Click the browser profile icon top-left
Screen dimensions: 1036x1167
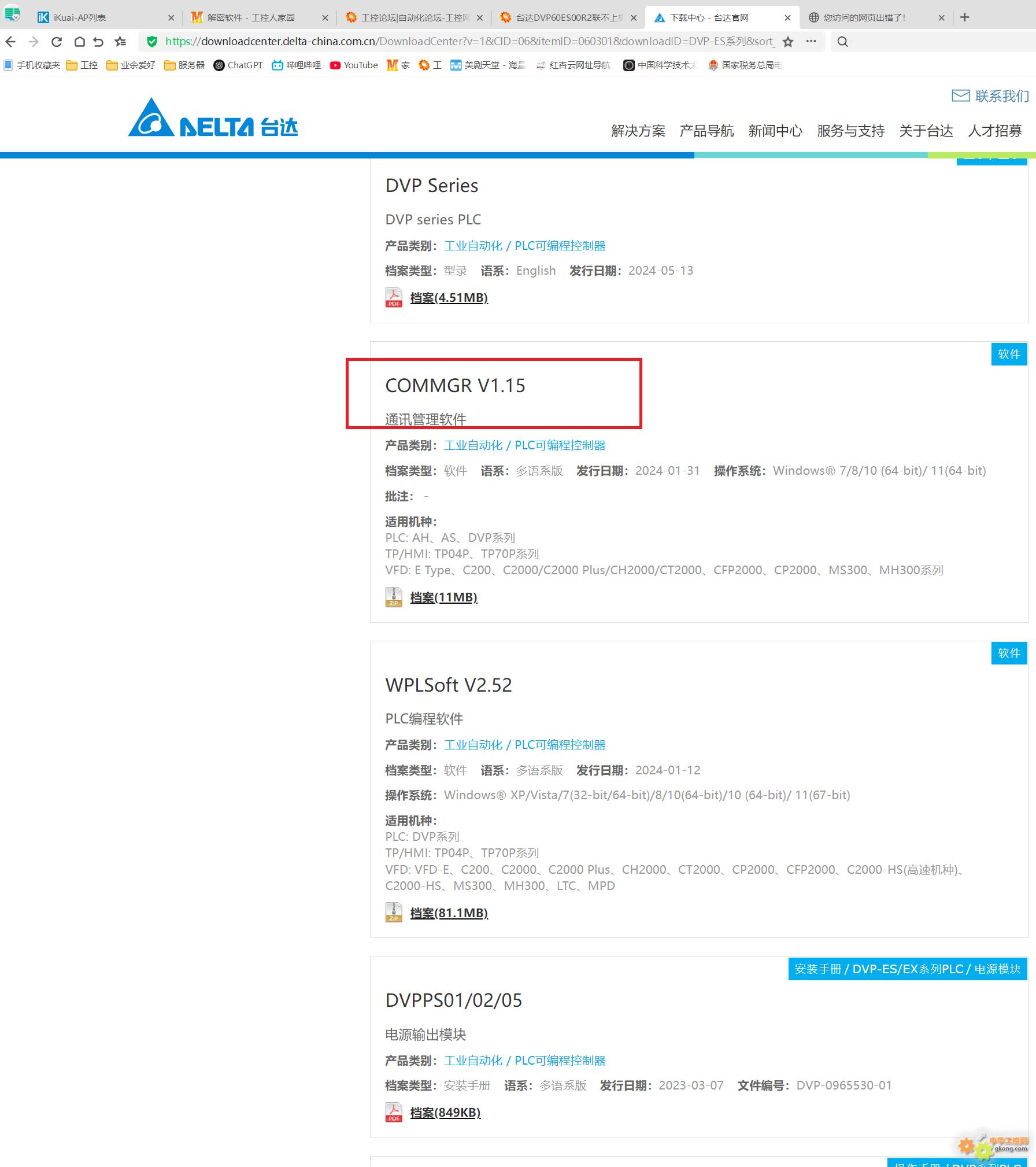coord(12,13)
